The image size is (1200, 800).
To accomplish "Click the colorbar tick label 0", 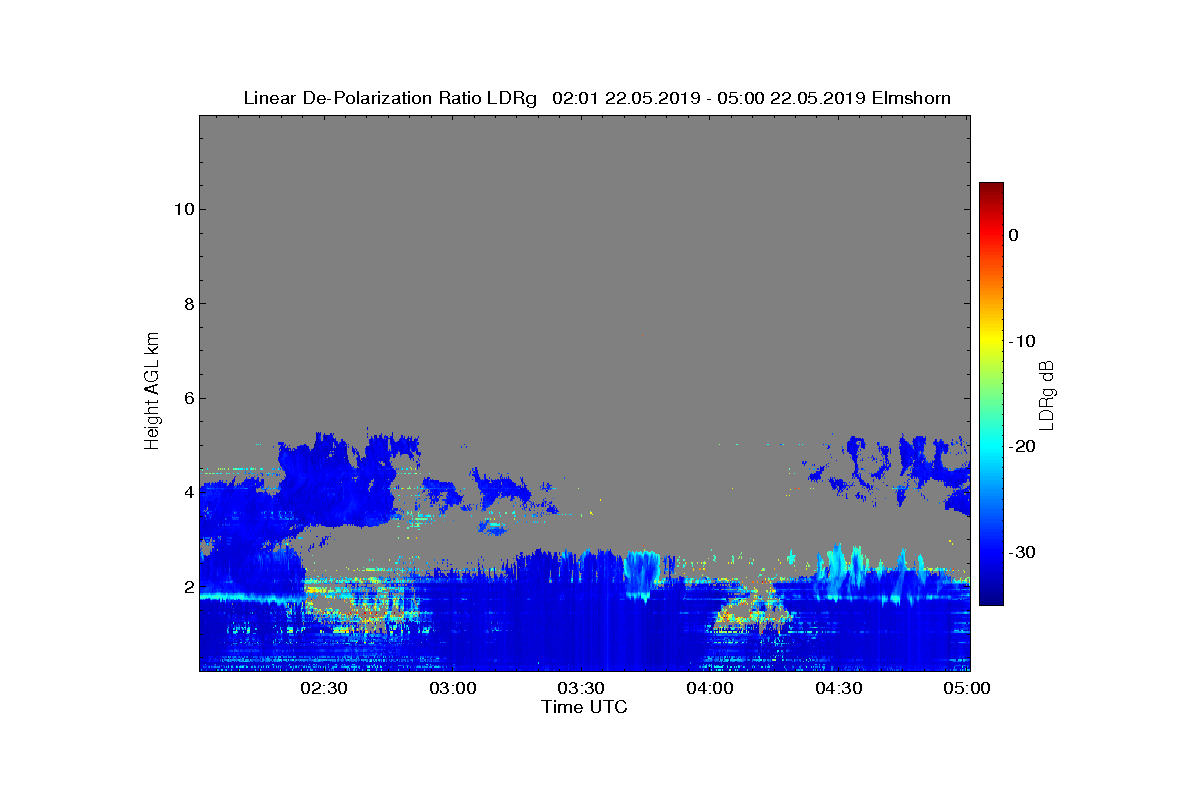I will click(1014, 235).
